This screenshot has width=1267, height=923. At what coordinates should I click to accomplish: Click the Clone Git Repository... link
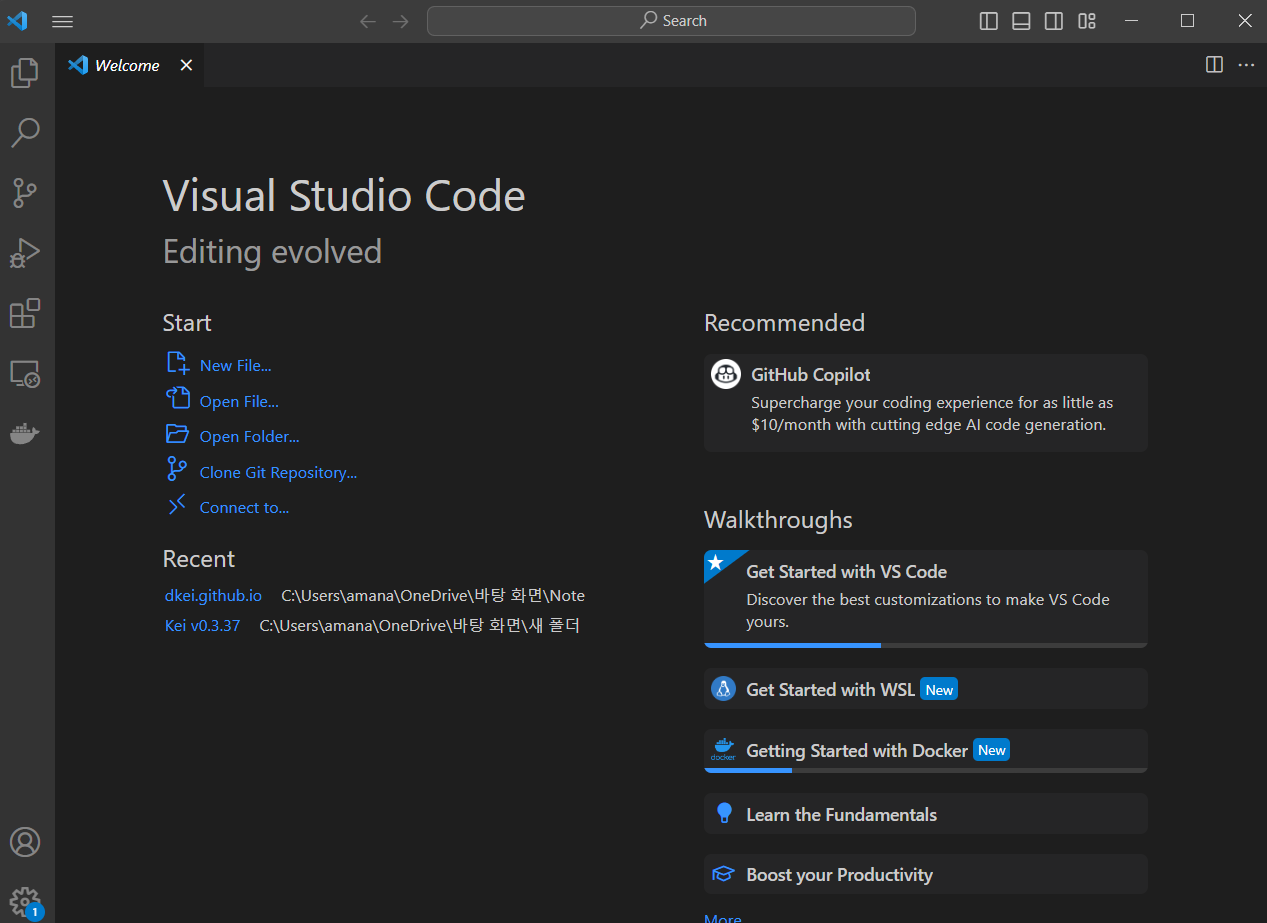(278, 473)
